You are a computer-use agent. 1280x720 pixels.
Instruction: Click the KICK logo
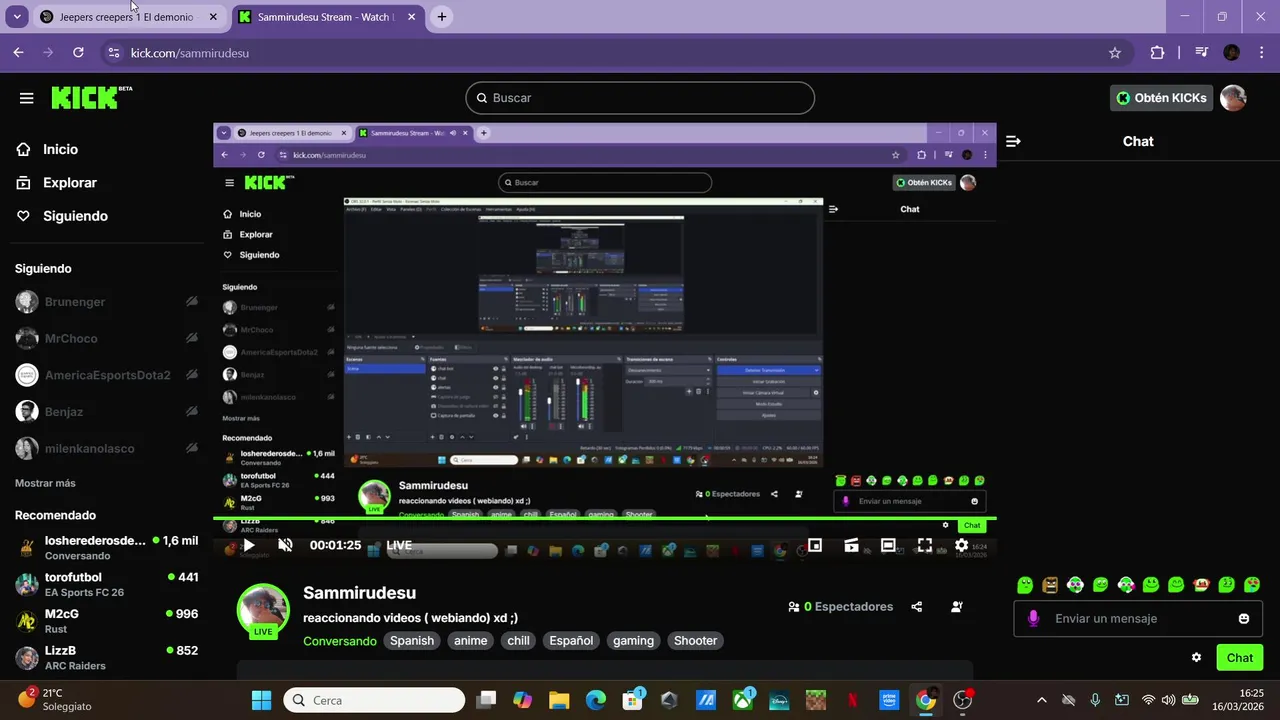91,97
